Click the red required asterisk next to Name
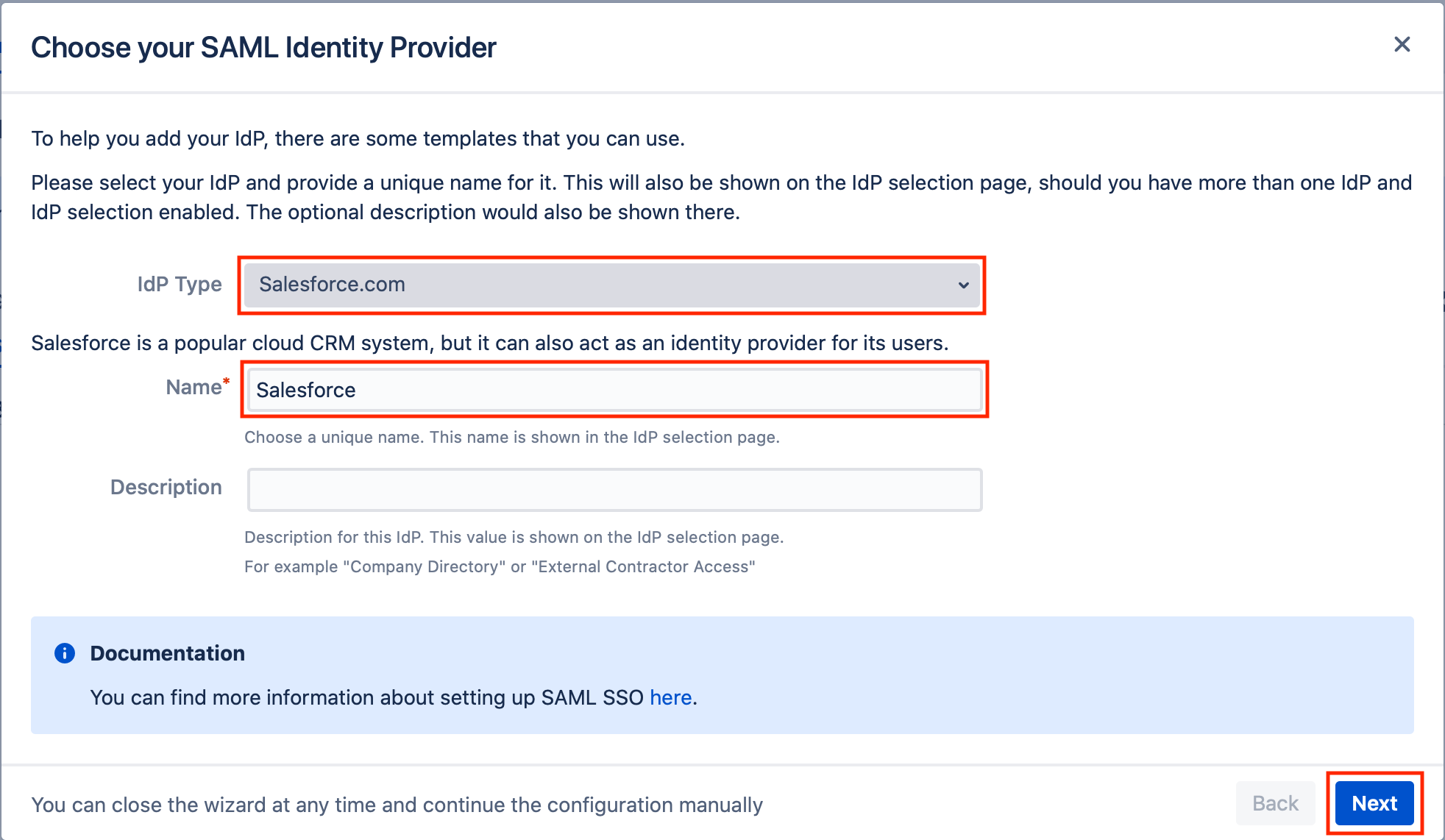Screen dimensions: 1445x840 [x=227, y=381]
